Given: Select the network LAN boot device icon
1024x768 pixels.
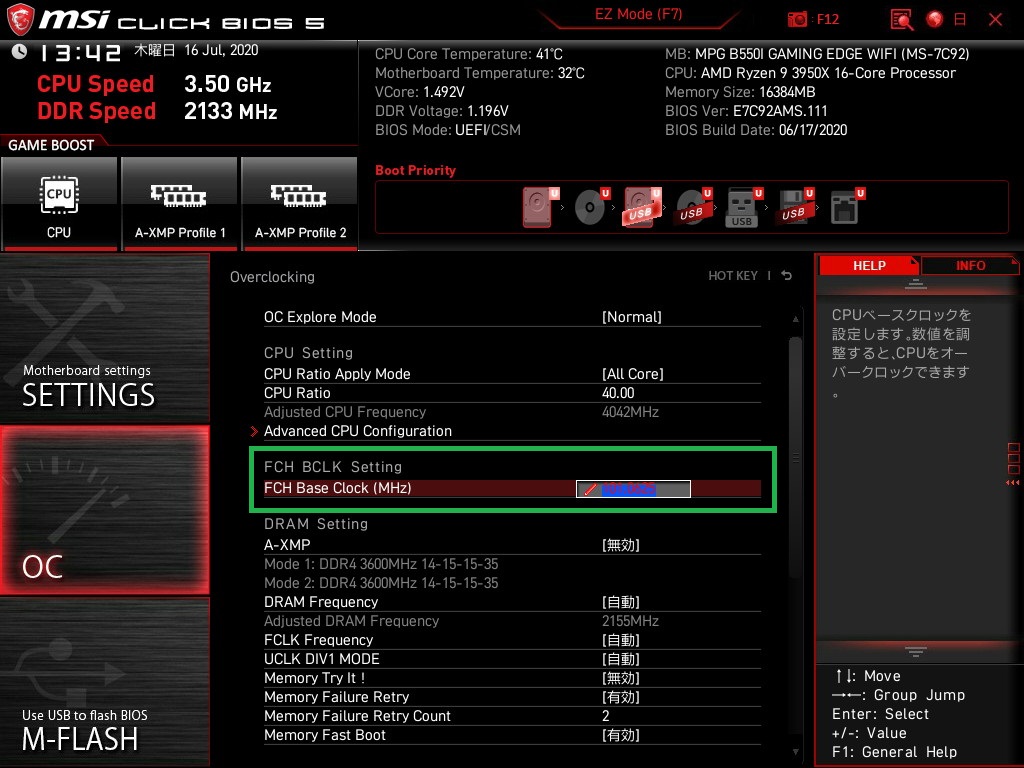Looking at the screenshot, I should point(847,207).
